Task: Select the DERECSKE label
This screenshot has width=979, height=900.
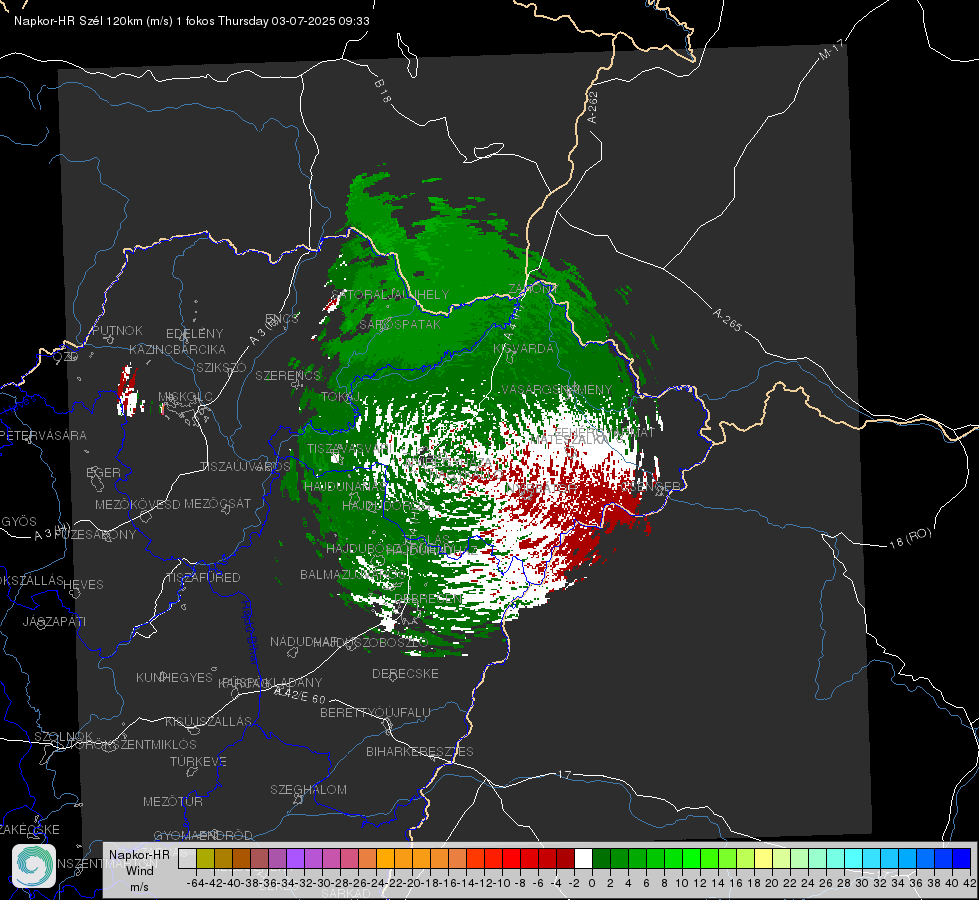Action: (405, 674)
